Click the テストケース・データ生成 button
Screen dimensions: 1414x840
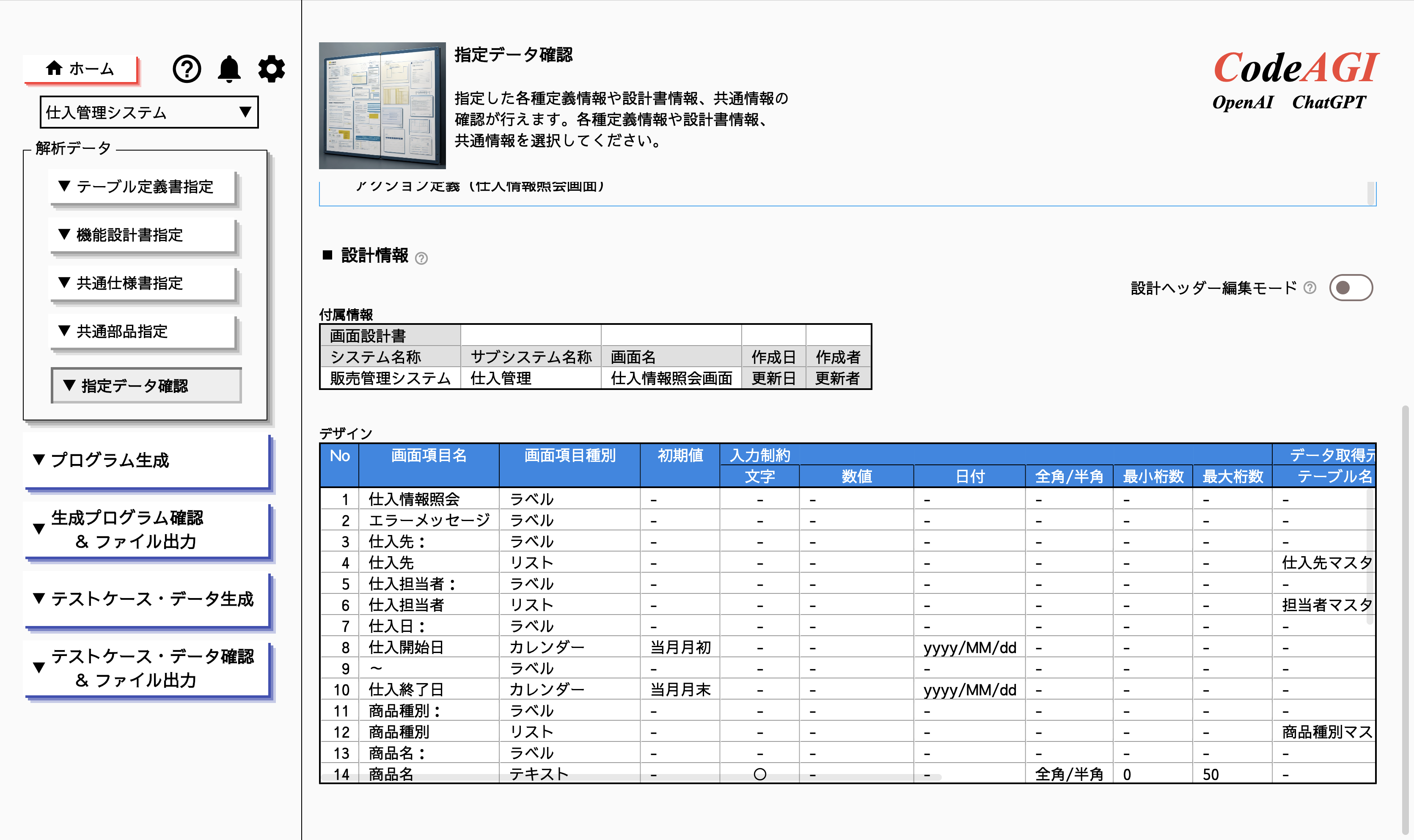coord(146,599)
